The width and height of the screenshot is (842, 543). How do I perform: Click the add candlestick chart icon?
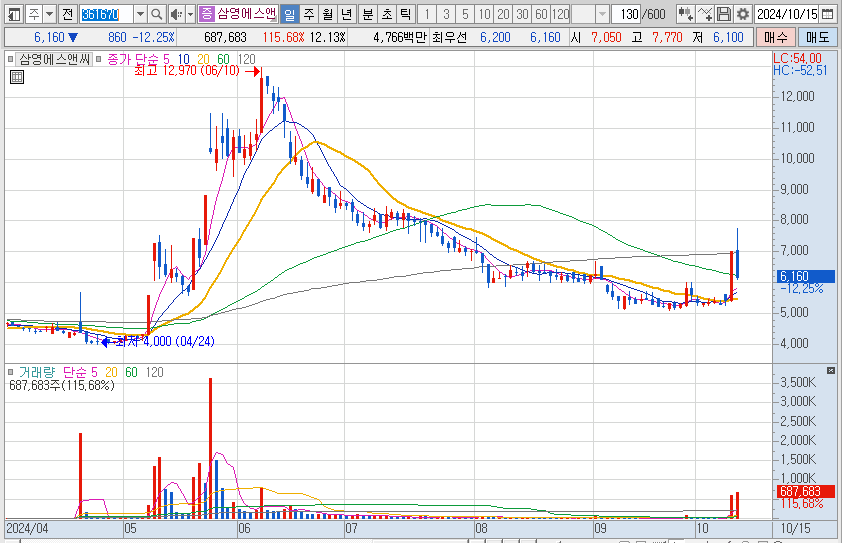685,14
